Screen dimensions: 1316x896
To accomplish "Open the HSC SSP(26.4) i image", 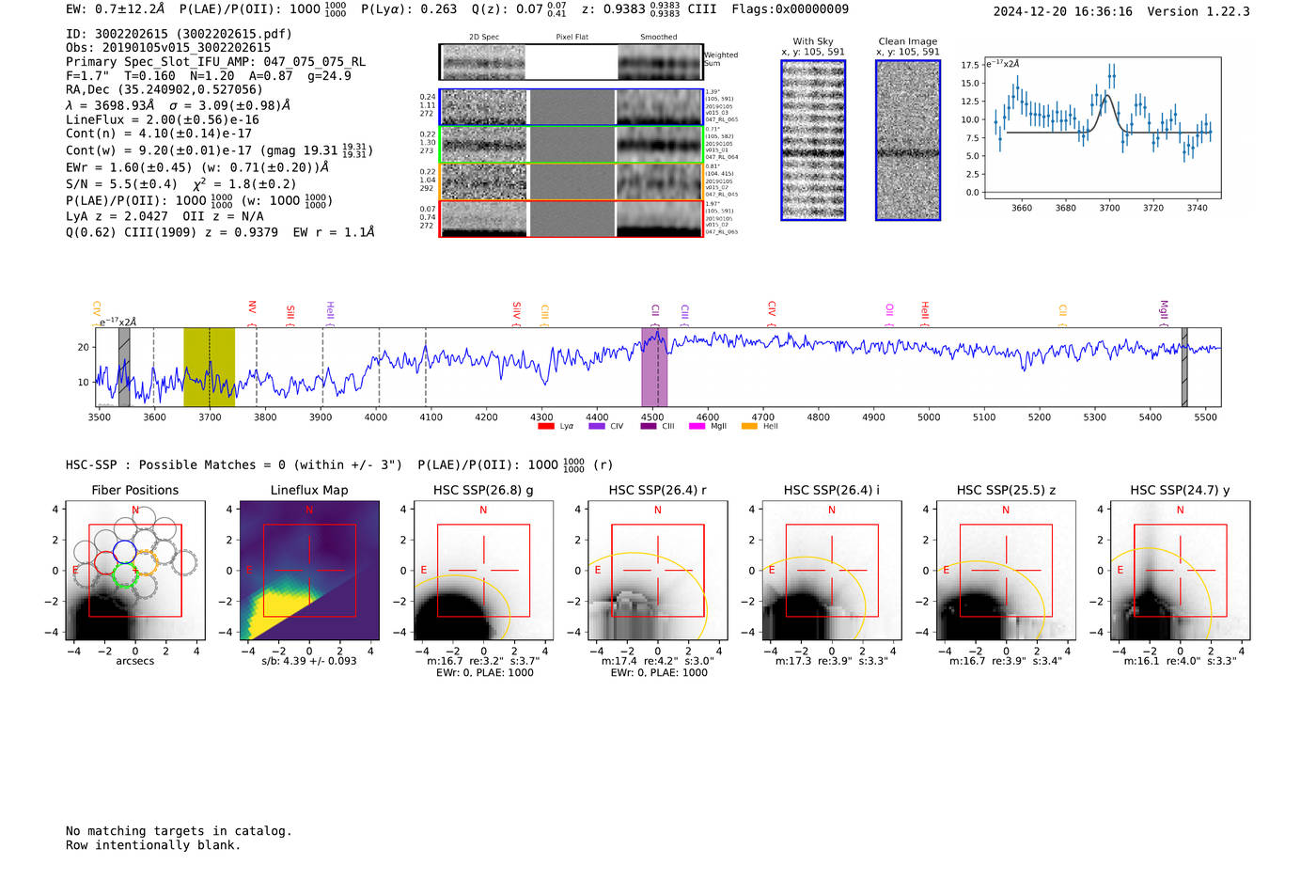I will [x=832, y=571].
